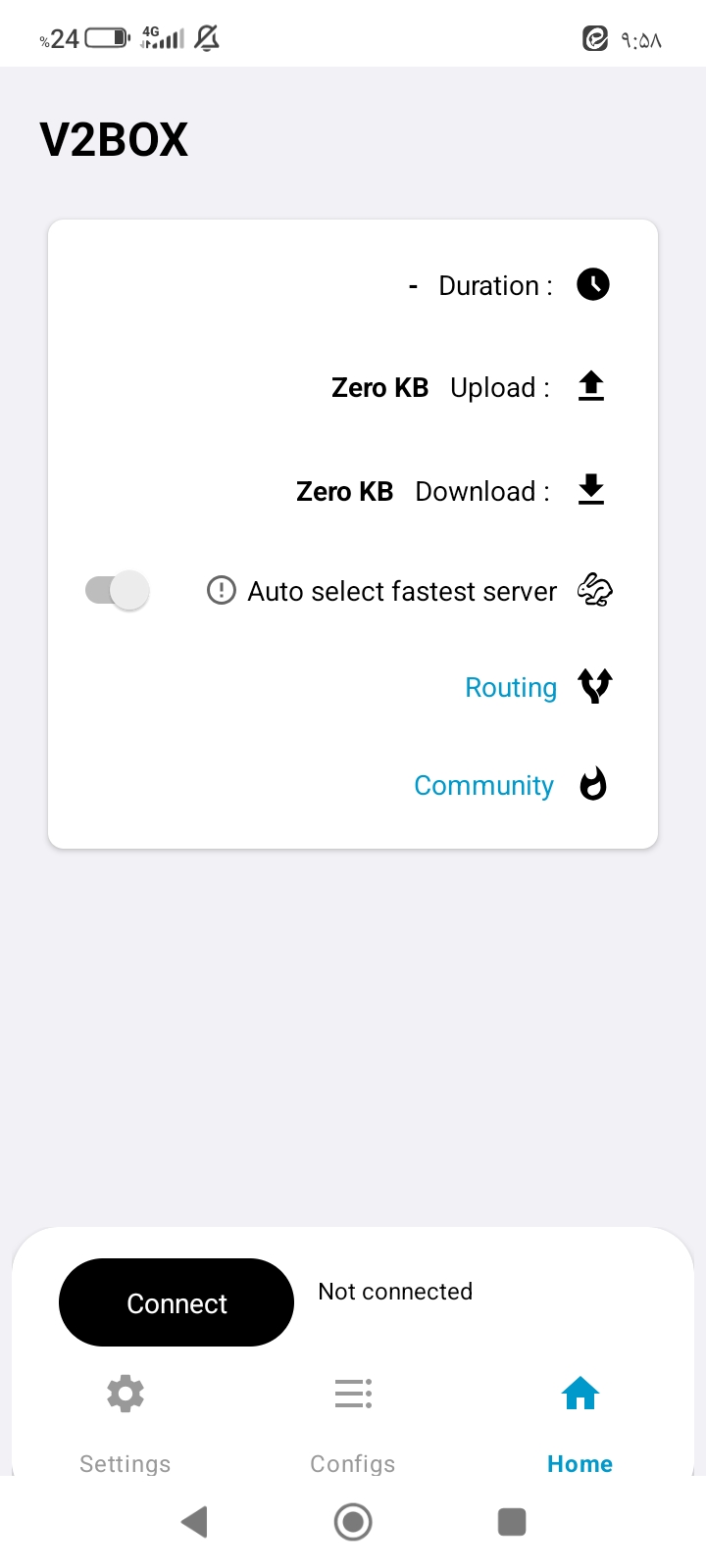Tap the Android recent apps square
Image resolution: width=706 pixels, height=1568 pixels.
click(512, 1522)
